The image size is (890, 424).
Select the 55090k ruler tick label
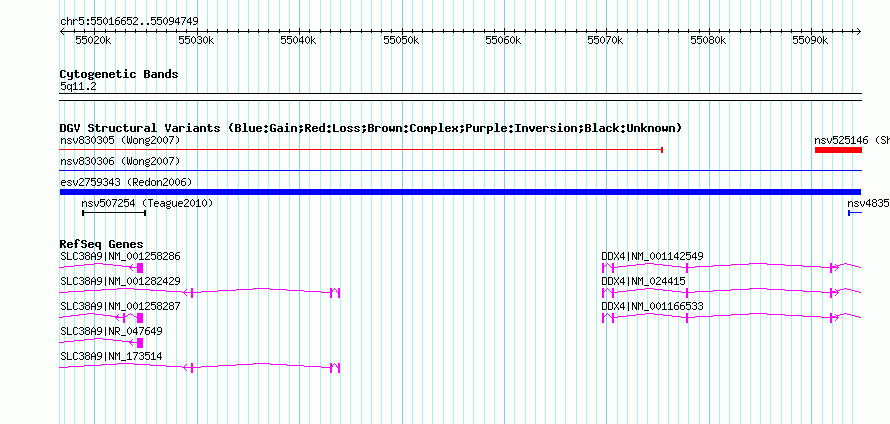click(810, 41)
